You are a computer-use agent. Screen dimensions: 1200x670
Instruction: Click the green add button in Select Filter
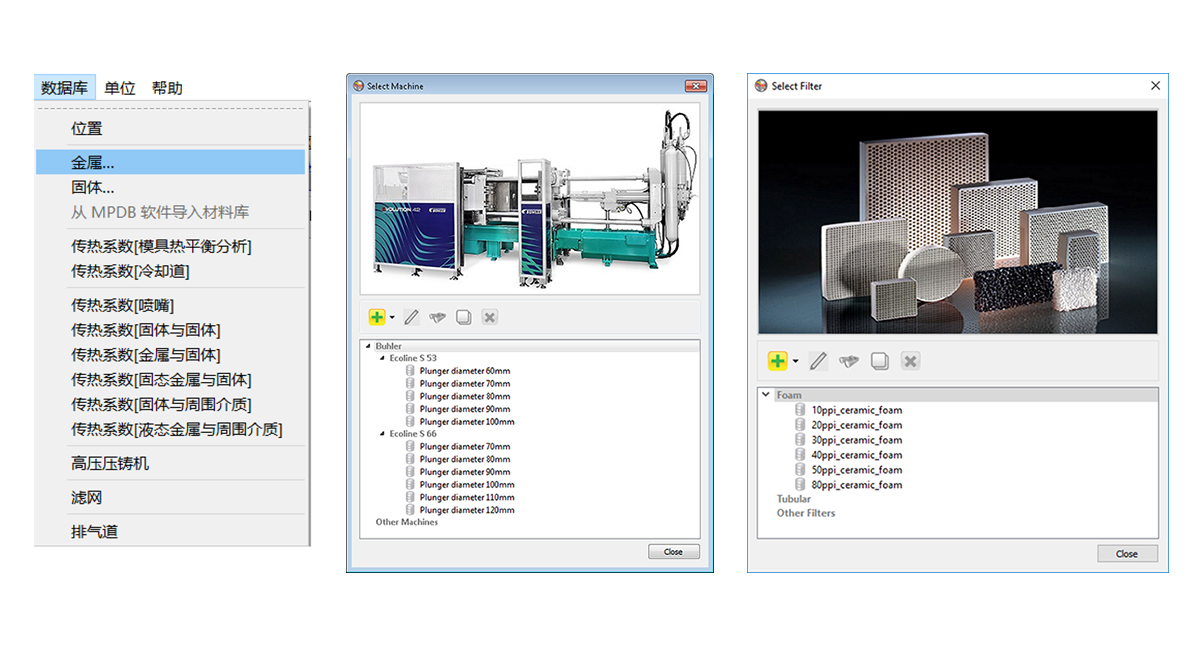click(777, 361)
